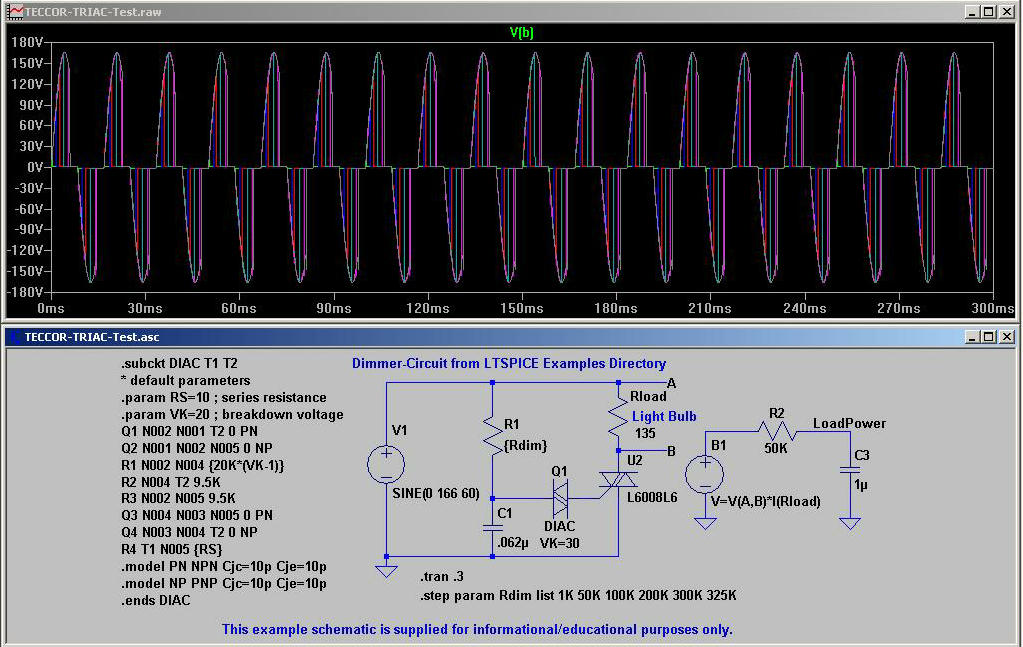Select the {Rdim} resistor symbol in the schematic
1023x647 pixels.
point(493,435)
